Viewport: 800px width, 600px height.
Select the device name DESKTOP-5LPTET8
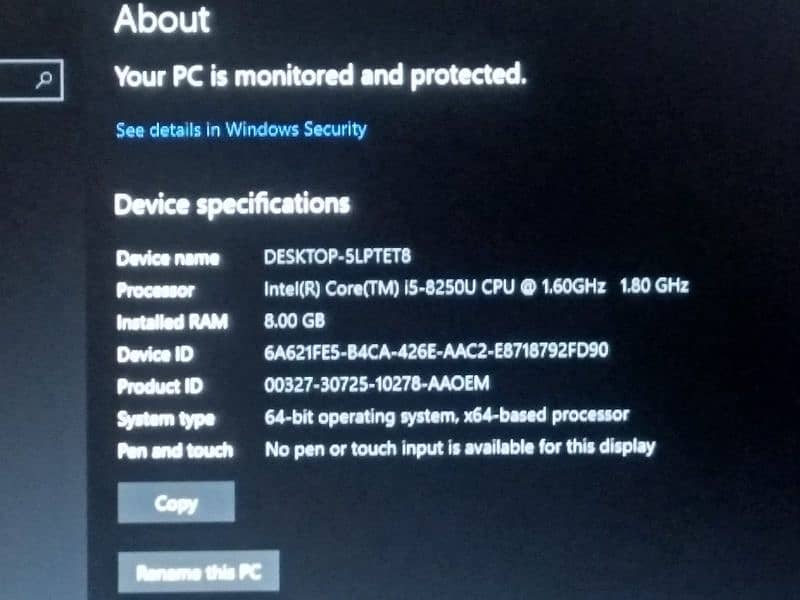point(337,256)
